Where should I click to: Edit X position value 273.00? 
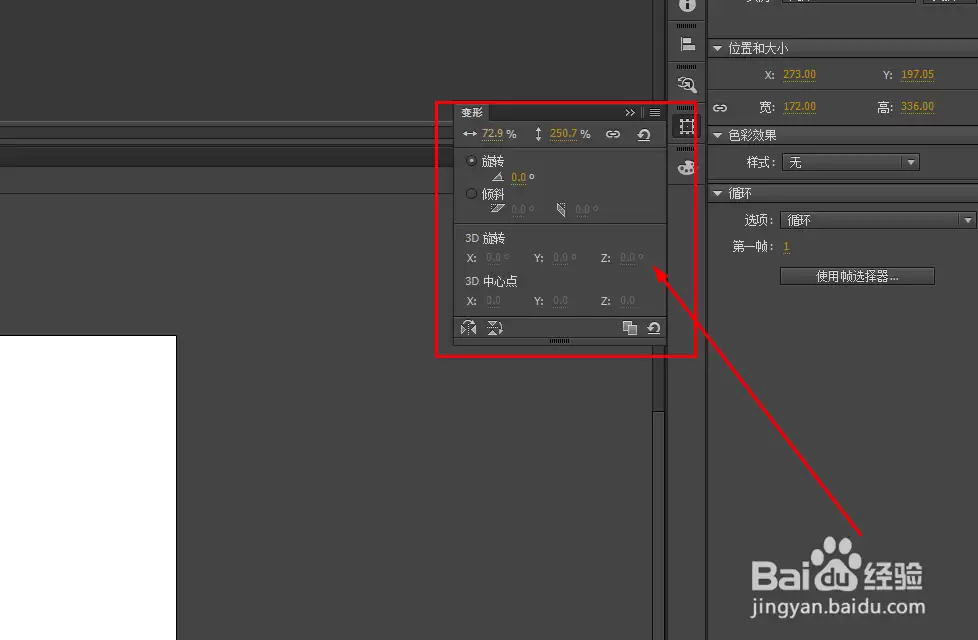(799, 74)
